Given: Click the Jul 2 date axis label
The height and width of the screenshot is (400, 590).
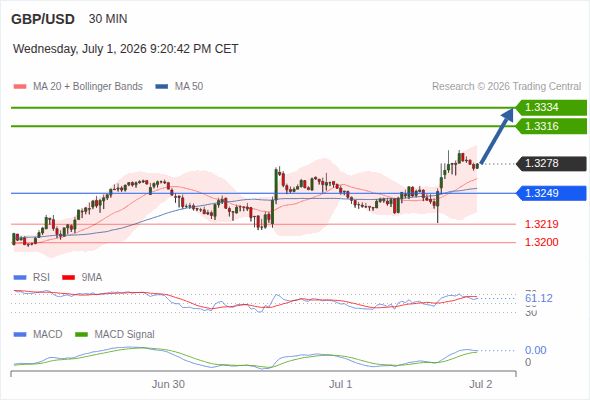Looking at the screenshot, I should pos(481,384).
